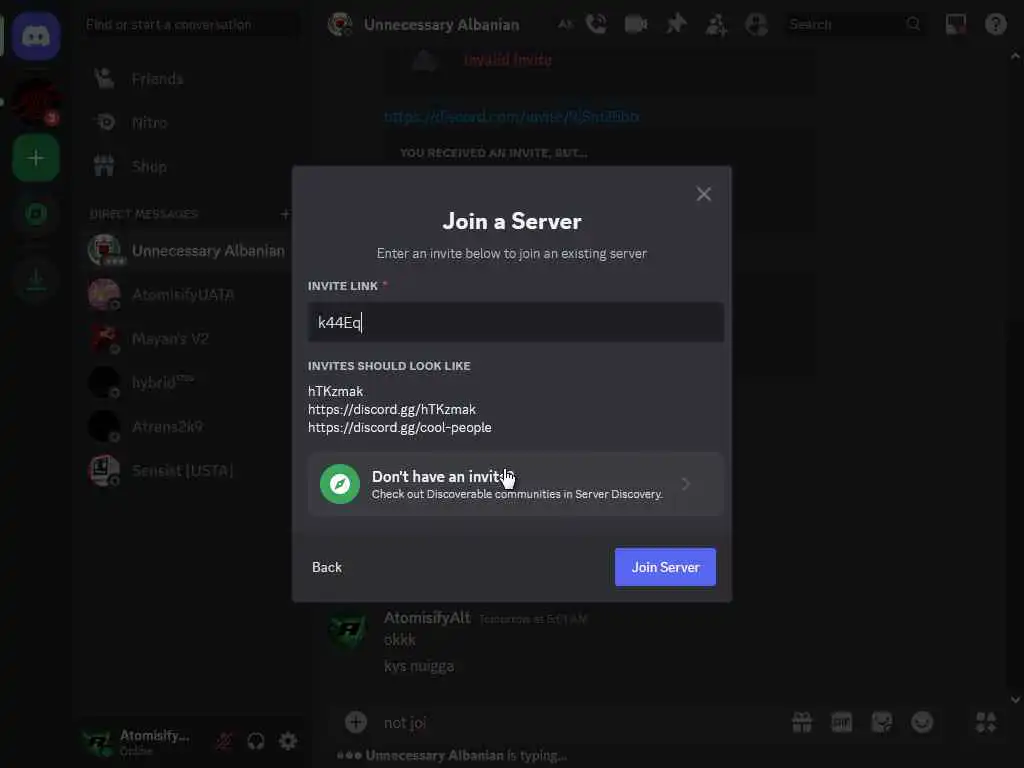Toggle headphones deafen in user panel
The image size is (1024, 768).
click(x=256, y=741)
